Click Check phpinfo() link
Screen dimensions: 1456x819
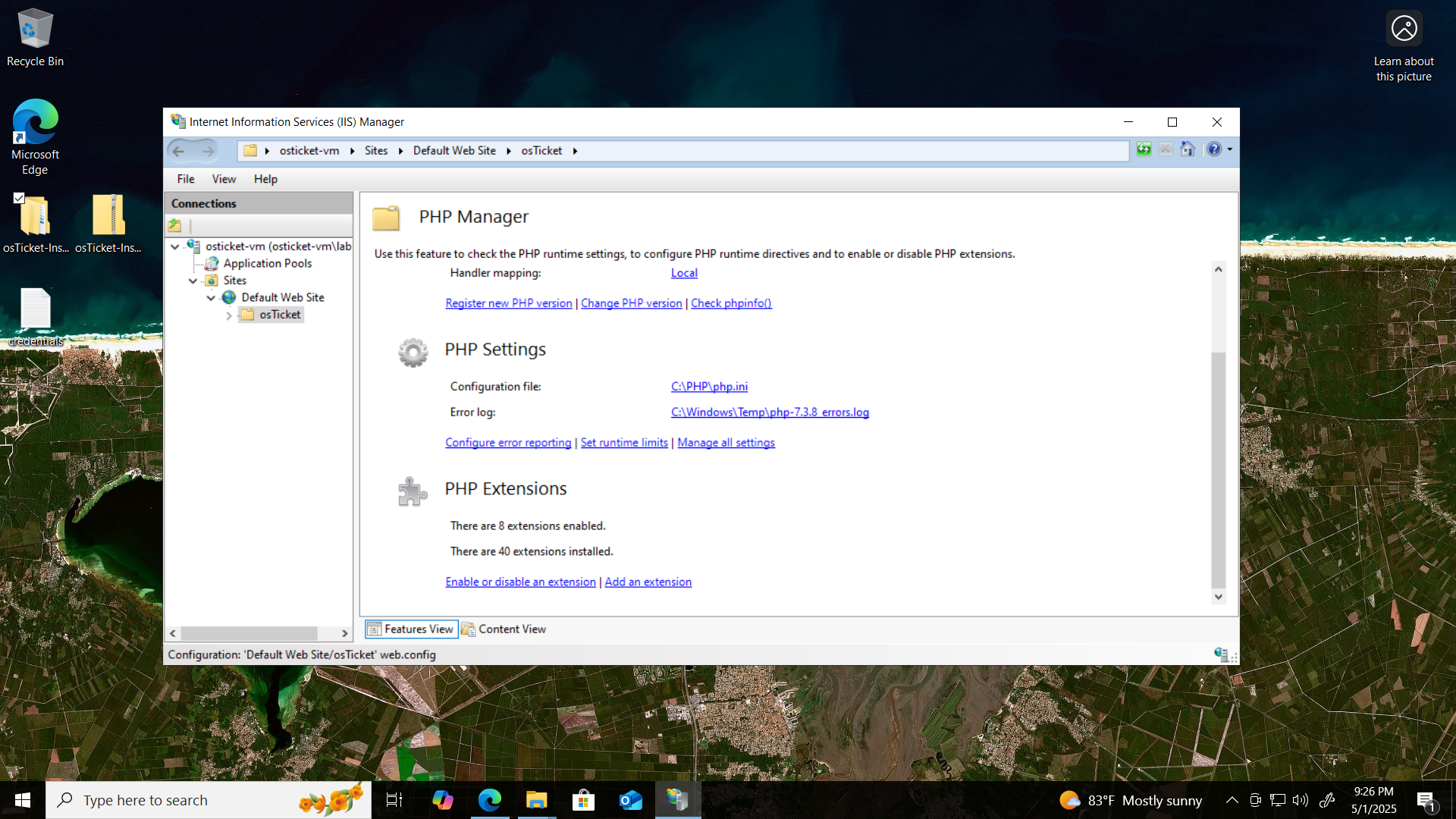coord(731,303)
